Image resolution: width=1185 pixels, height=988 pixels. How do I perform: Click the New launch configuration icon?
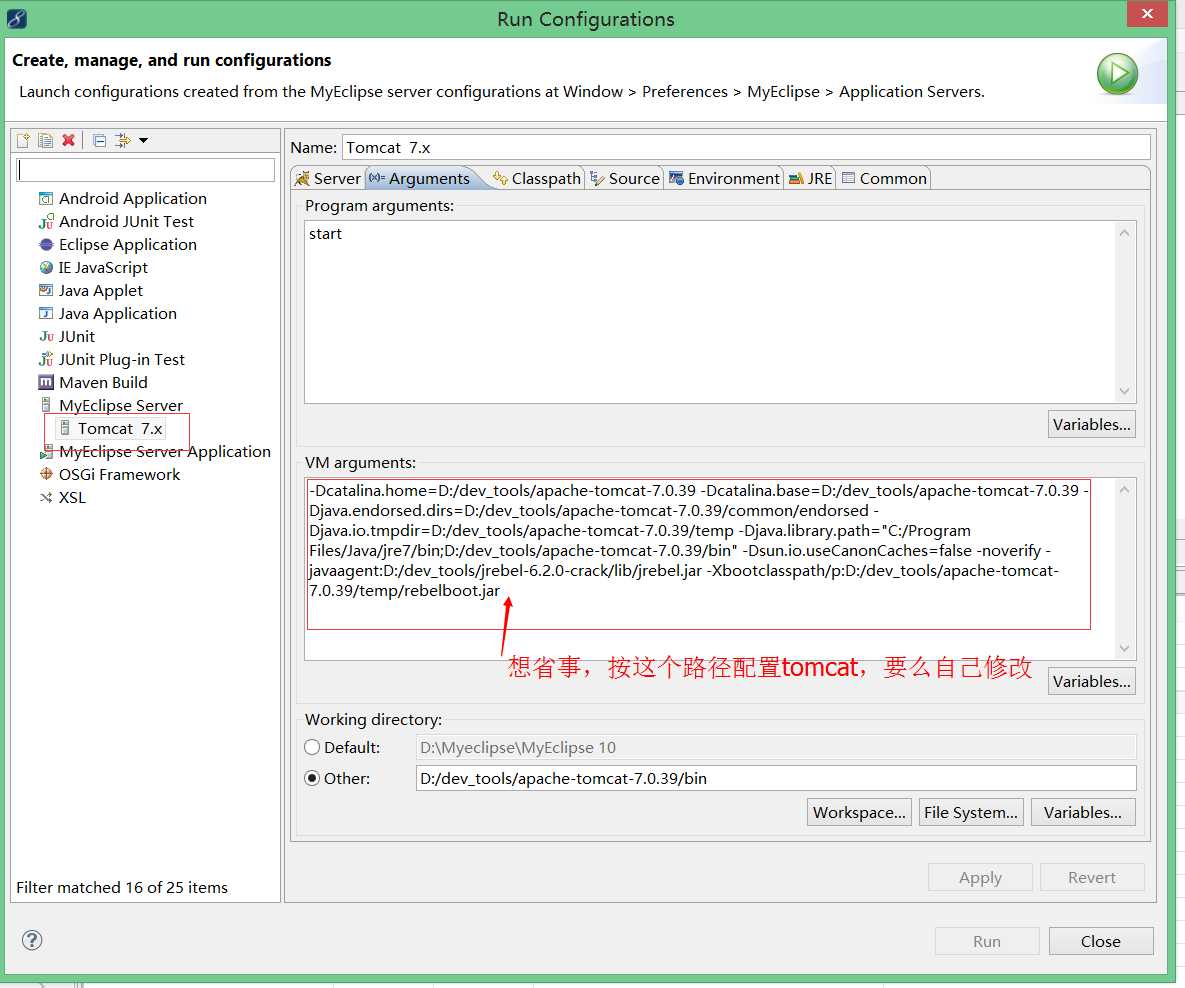(23, 141)
